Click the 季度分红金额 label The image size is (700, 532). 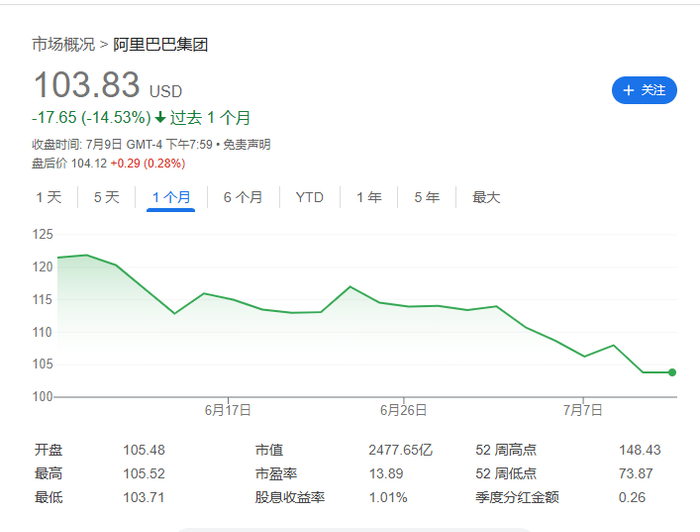[x=517, y=497]
